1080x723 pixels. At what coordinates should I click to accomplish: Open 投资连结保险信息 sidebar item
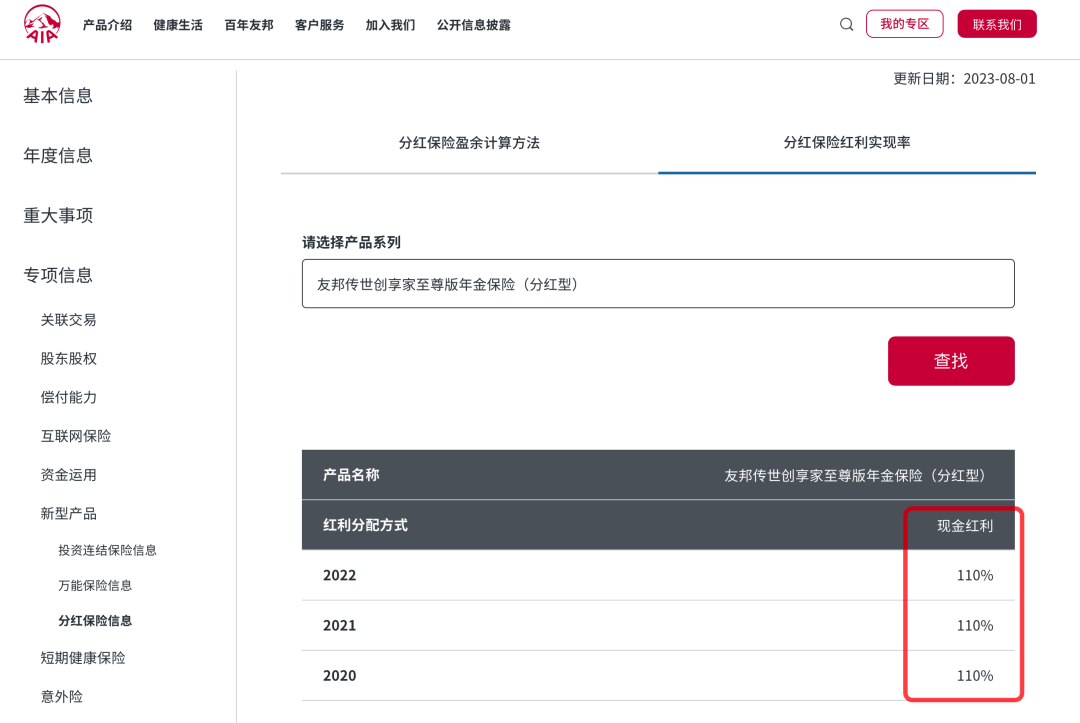[107, 550]
